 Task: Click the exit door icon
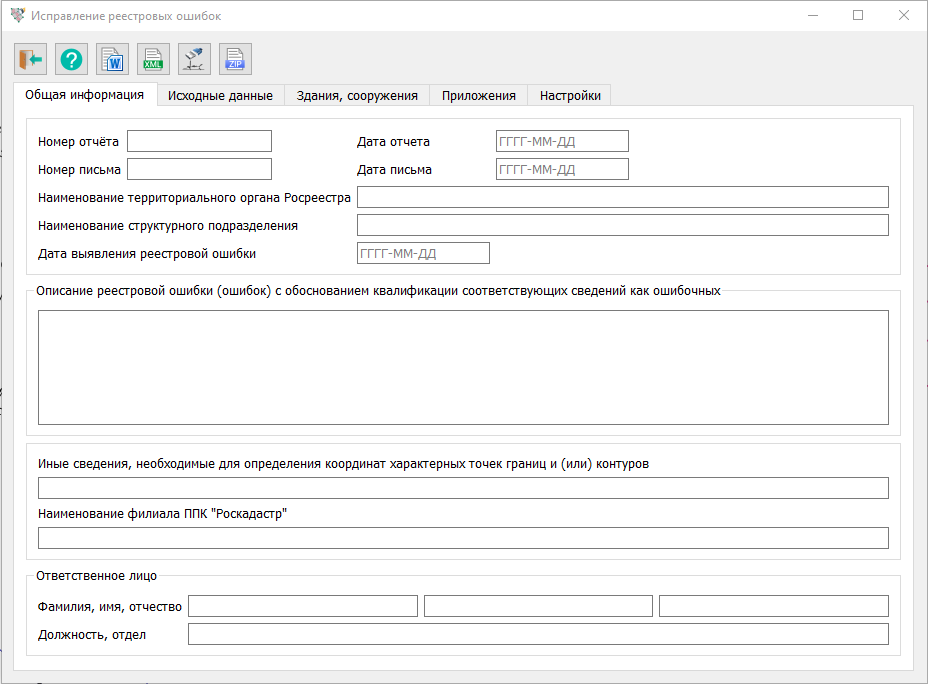[x=30, y=60]
